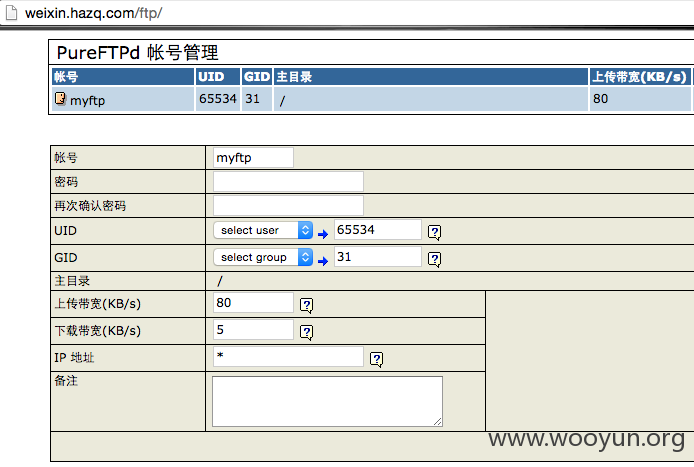Click the 主目录 form label

pyautogui.click(x=72, y=281)
